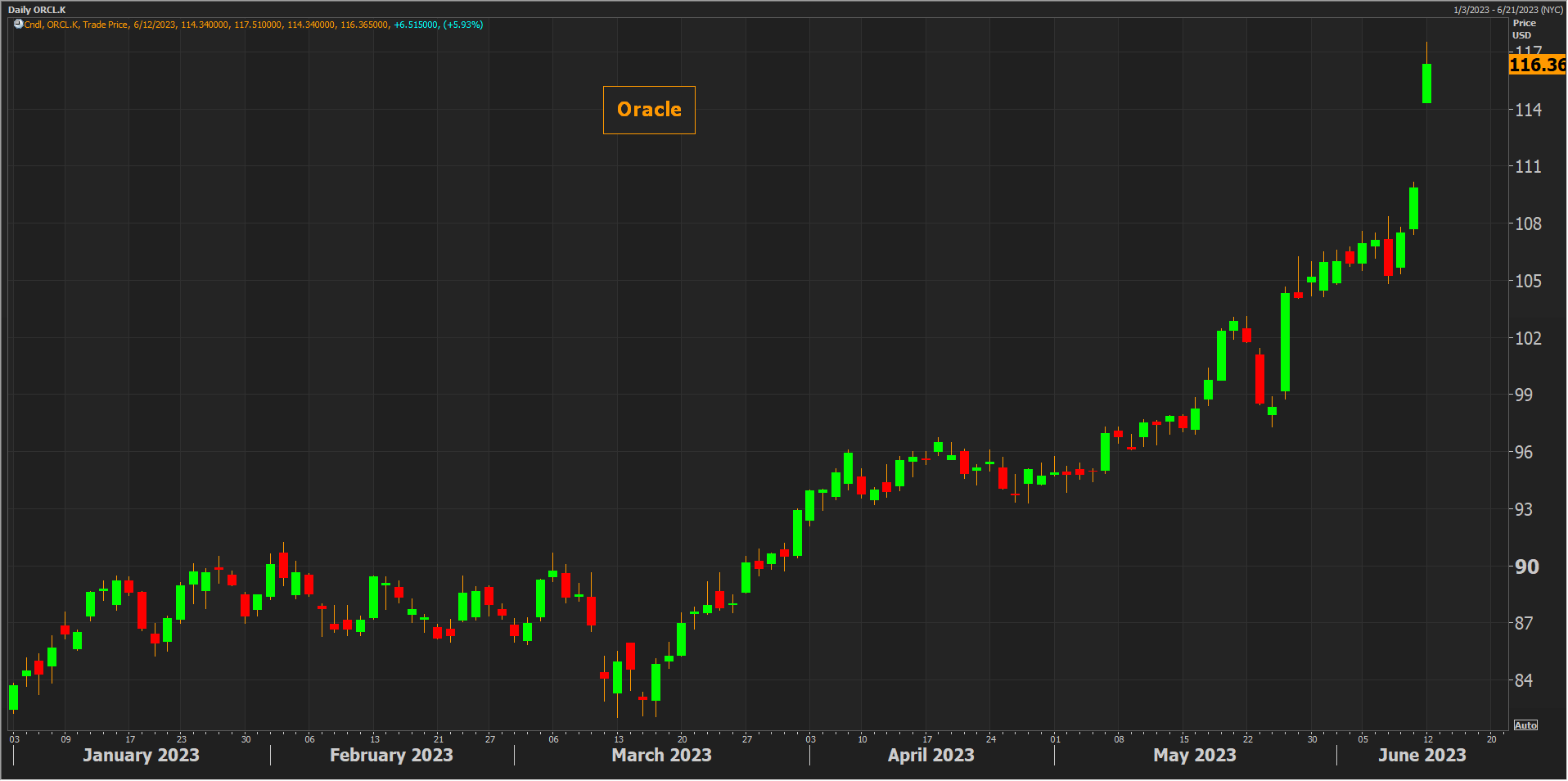This screenshot has width=1568, height=781.
Task: Click the 114 price level on axis
Action: [1527, 110]
